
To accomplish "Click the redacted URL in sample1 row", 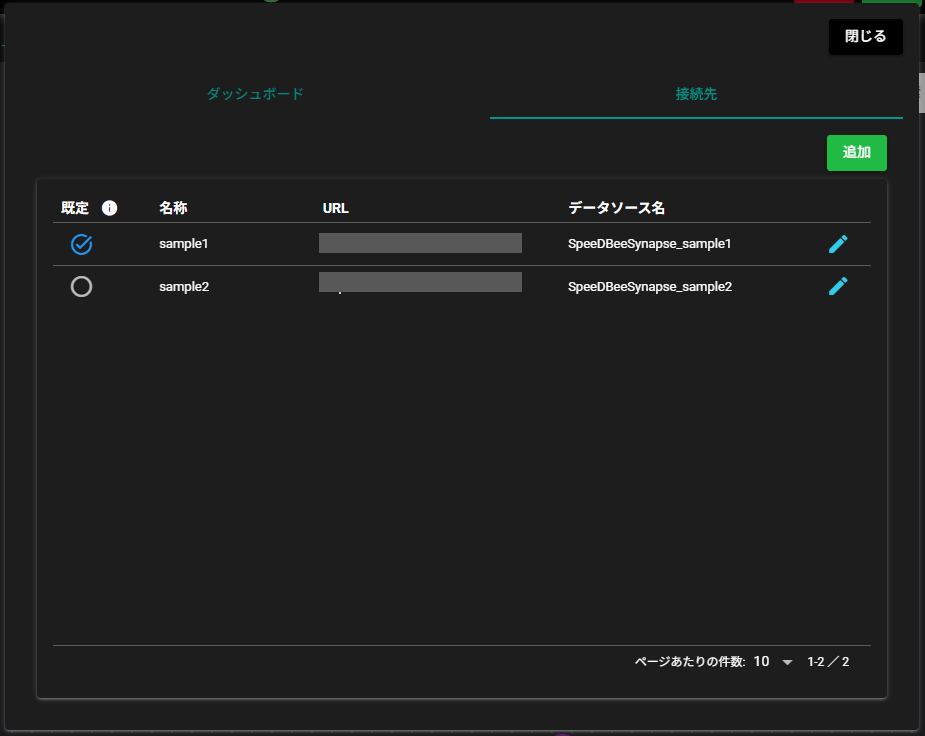I will [x=420, y=243].
